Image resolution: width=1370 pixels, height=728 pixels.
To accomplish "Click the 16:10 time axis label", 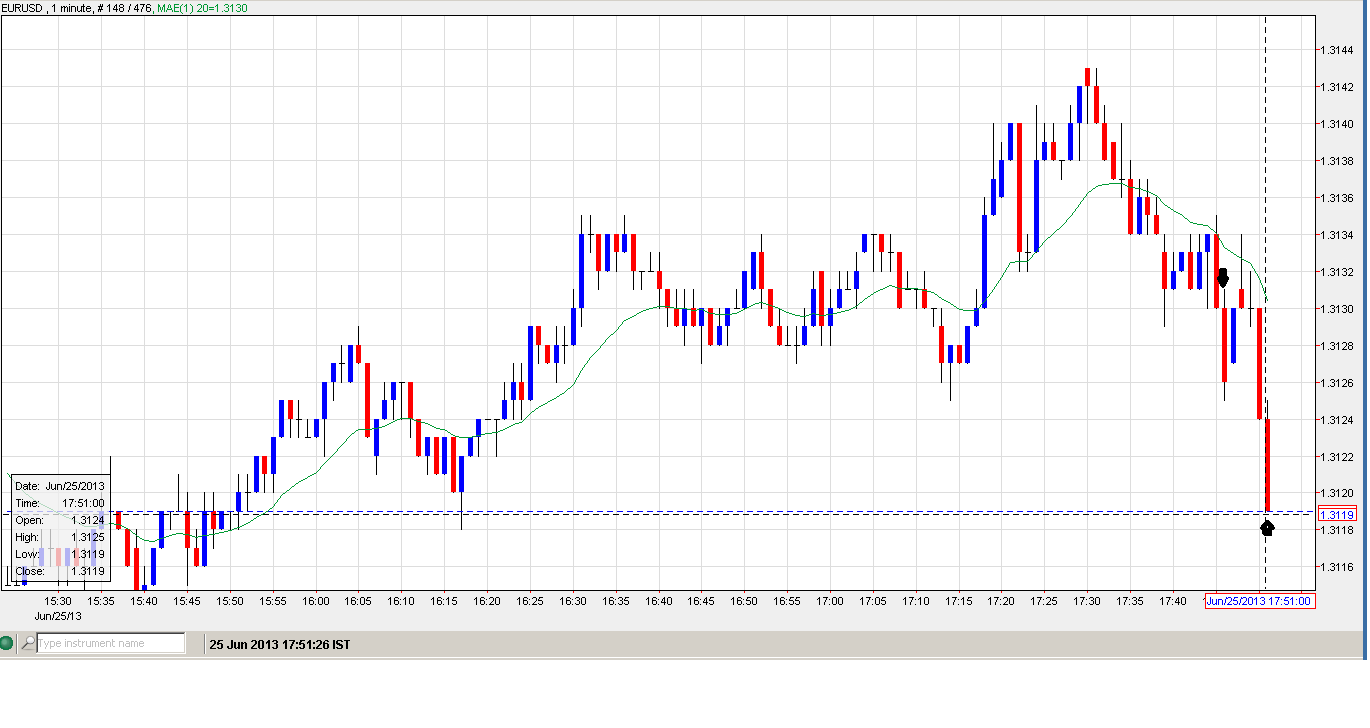I will pyautogui.click(x=401, y=601).
